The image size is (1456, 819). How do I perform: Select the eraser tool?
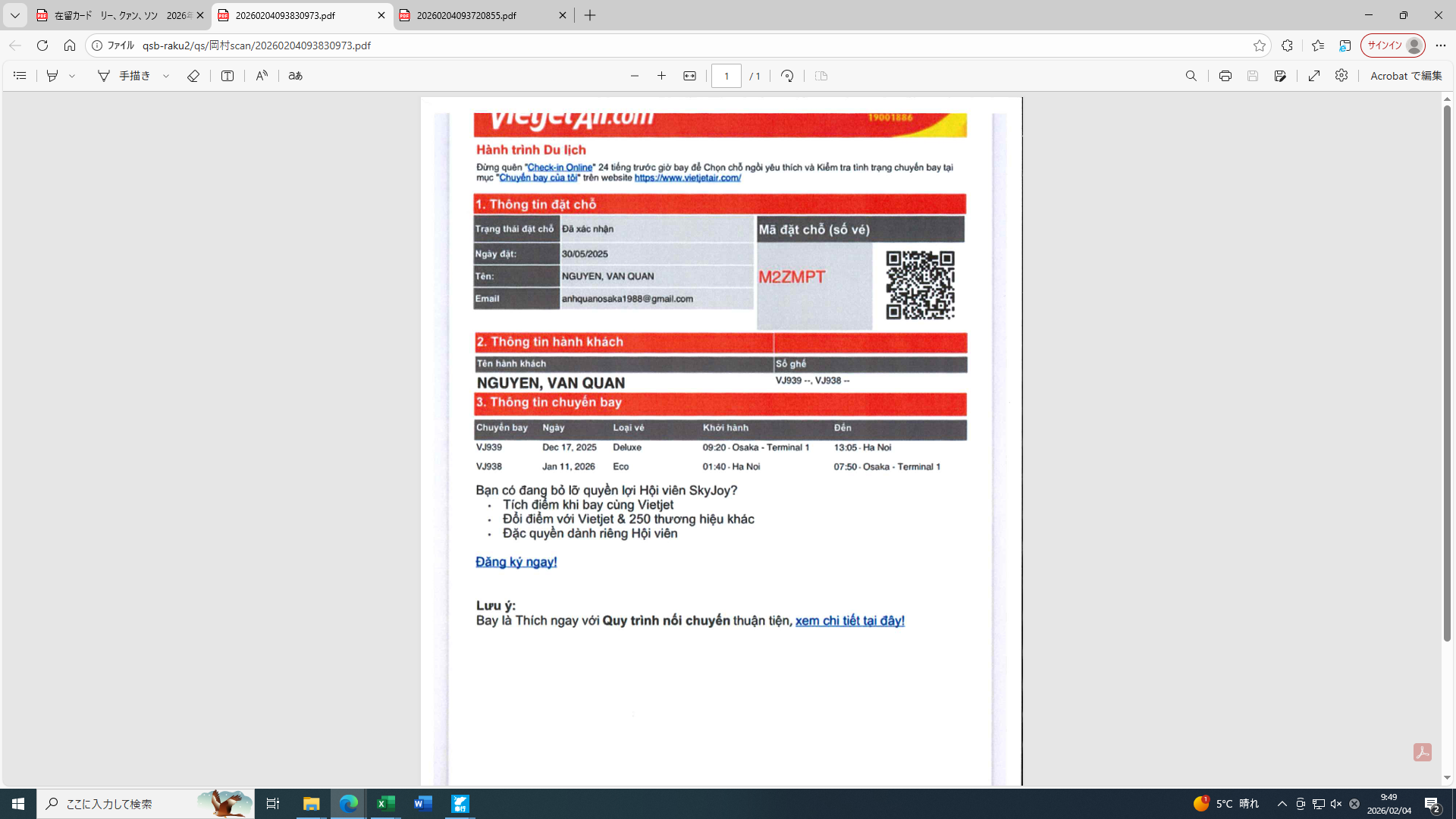[x=193, y=76]
